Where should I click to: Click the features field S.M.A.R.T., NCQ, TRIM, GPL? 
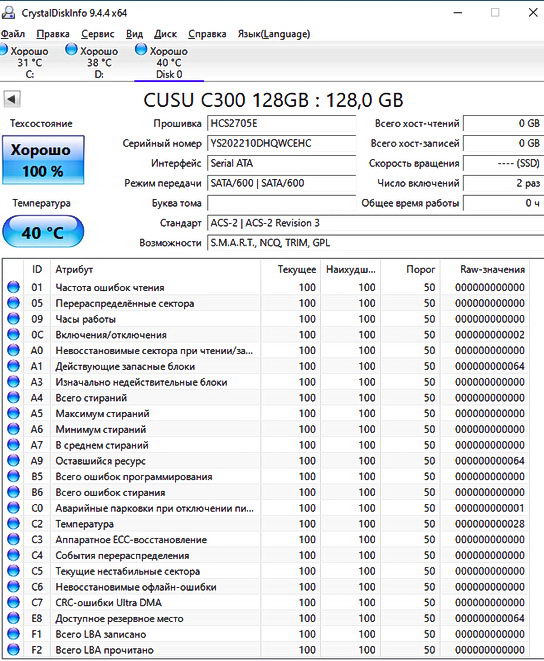click(x=375, y=243)
